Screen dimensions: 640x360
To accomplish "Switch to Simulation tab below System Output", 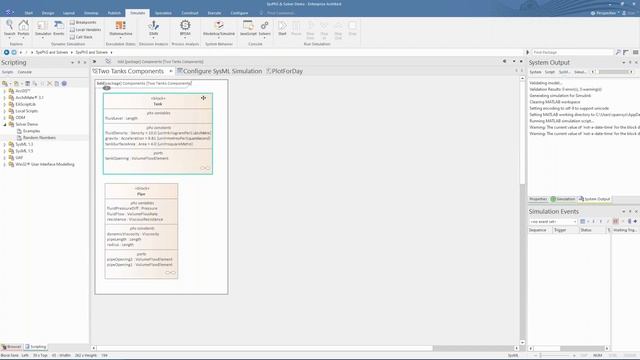I will click(563, 199).
